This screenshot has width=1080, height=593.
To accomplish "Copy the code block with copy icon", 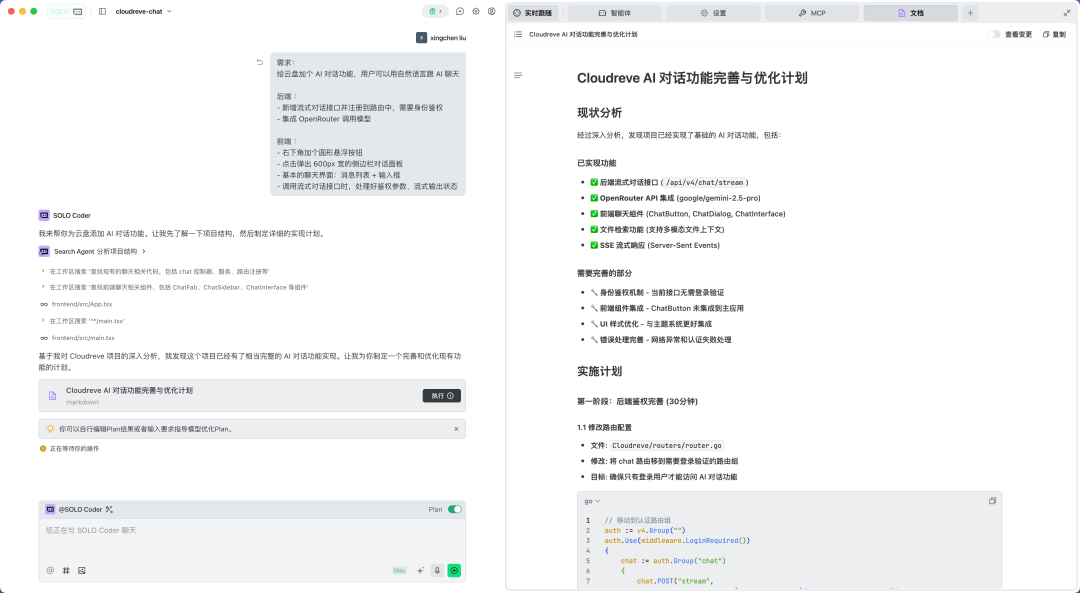I will [x=993, y=501].
